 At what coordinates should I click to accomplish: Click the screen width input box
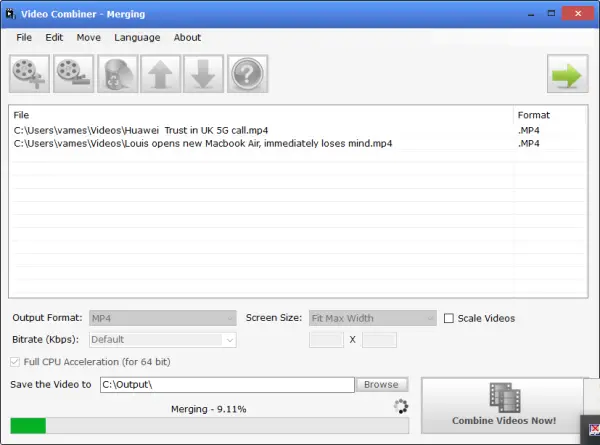(326, 340)
